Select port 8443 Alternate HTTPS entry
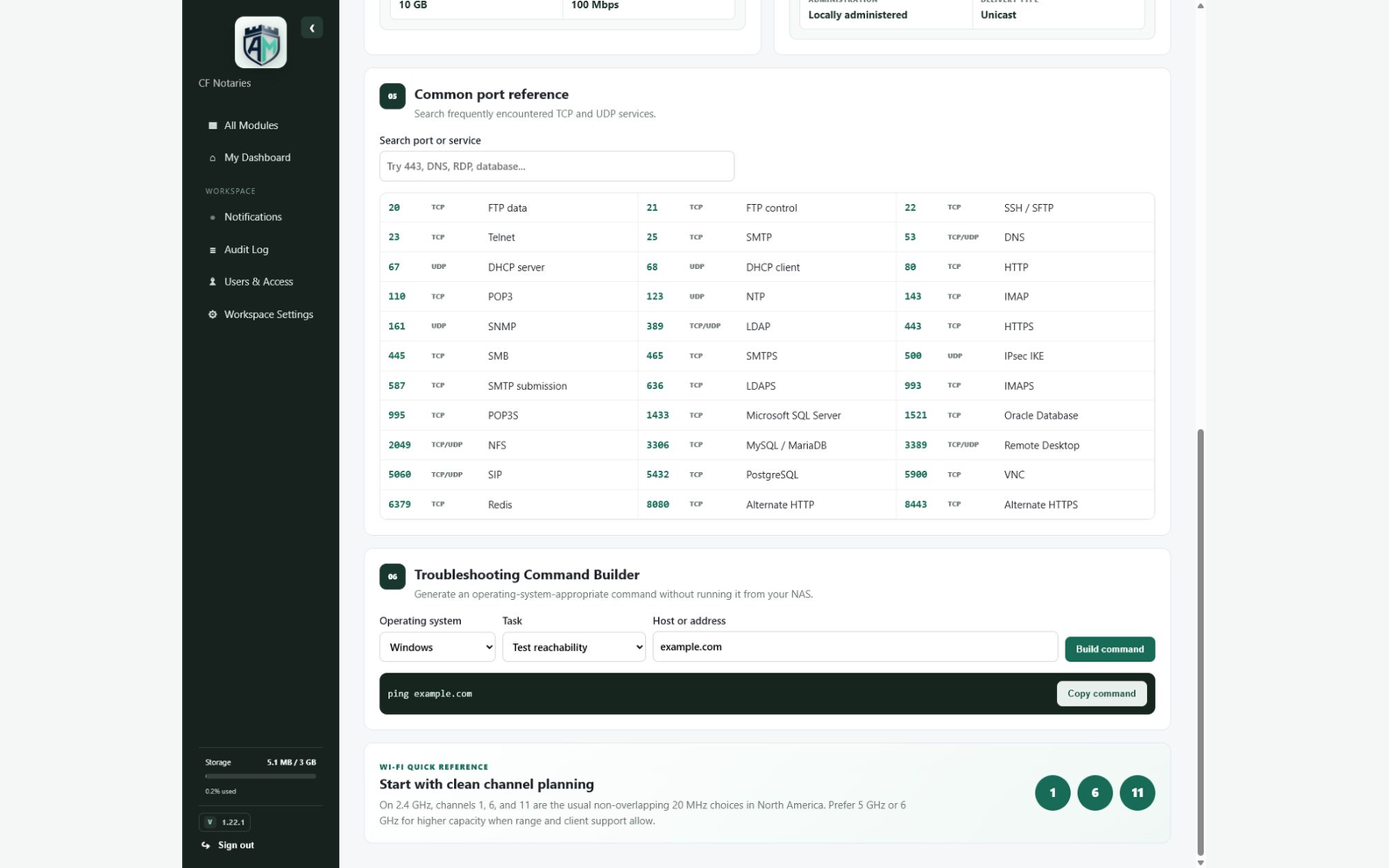1389x868 pixels. pyautogui.click(x=1024, y=505)
